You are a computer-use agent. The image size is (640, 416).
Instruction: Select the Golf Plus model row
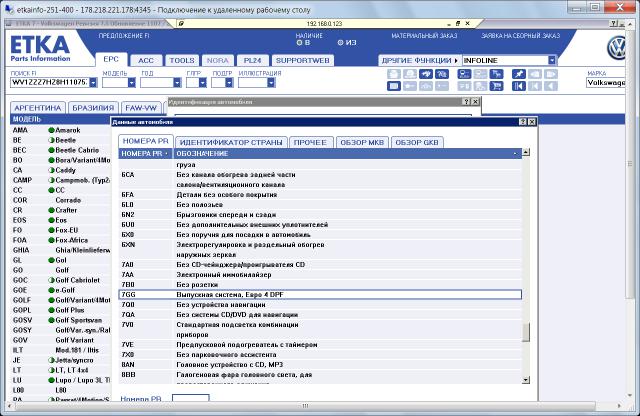click(60, 310)
